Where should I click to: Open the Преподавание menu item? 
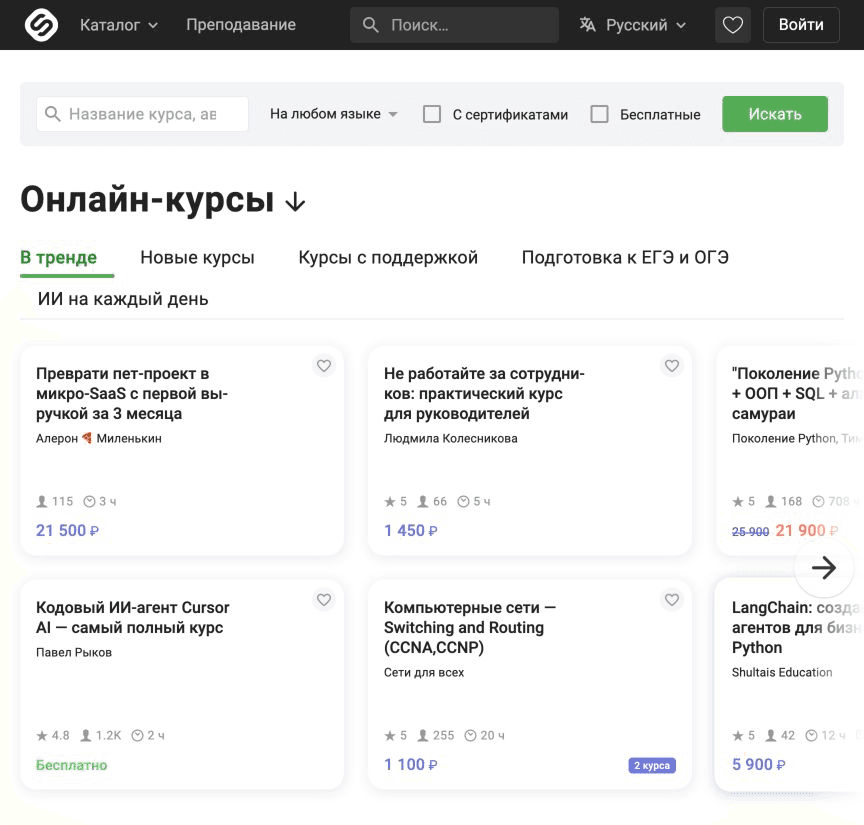pyautogui.click(x=241, y=25)
